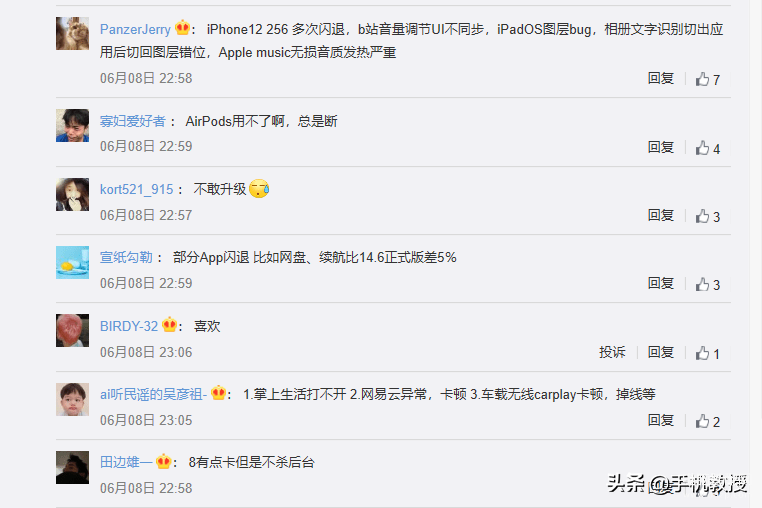Click the crown badge beside PanzerJerry

[x=182, y=28]
